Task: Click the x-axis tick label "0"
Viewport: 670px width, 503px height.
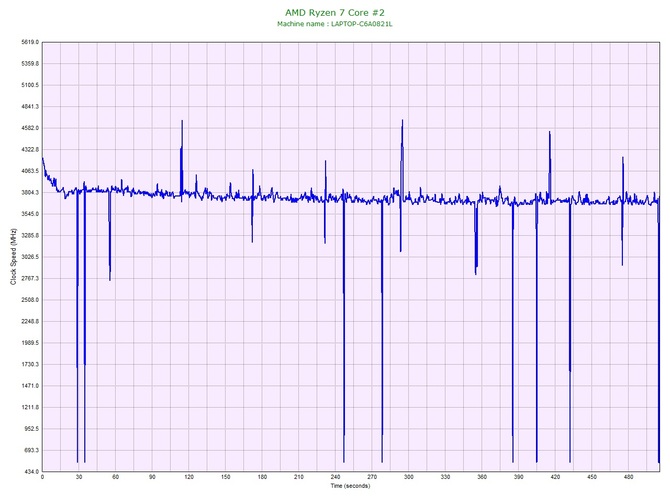Action: (x=42, y=477)
